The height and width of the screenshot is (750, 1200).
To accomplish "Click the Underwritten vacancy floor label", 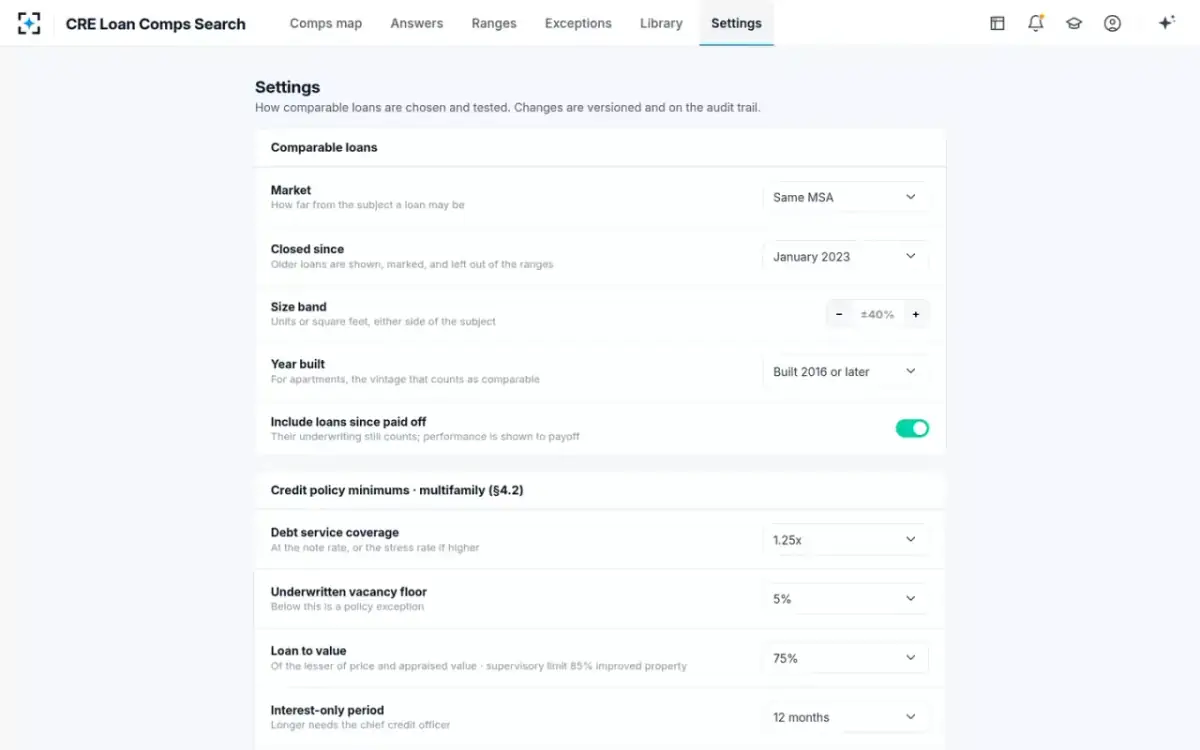I will tap(349, 591).
